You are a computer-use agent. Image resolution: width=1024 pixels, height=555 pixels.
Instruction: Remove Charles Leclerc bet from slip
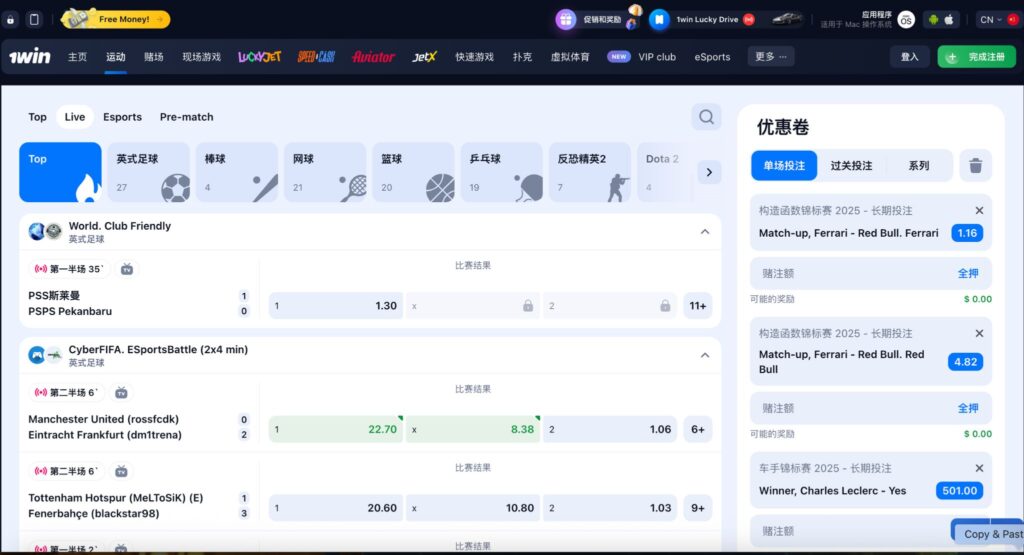[x=979, y=468]
